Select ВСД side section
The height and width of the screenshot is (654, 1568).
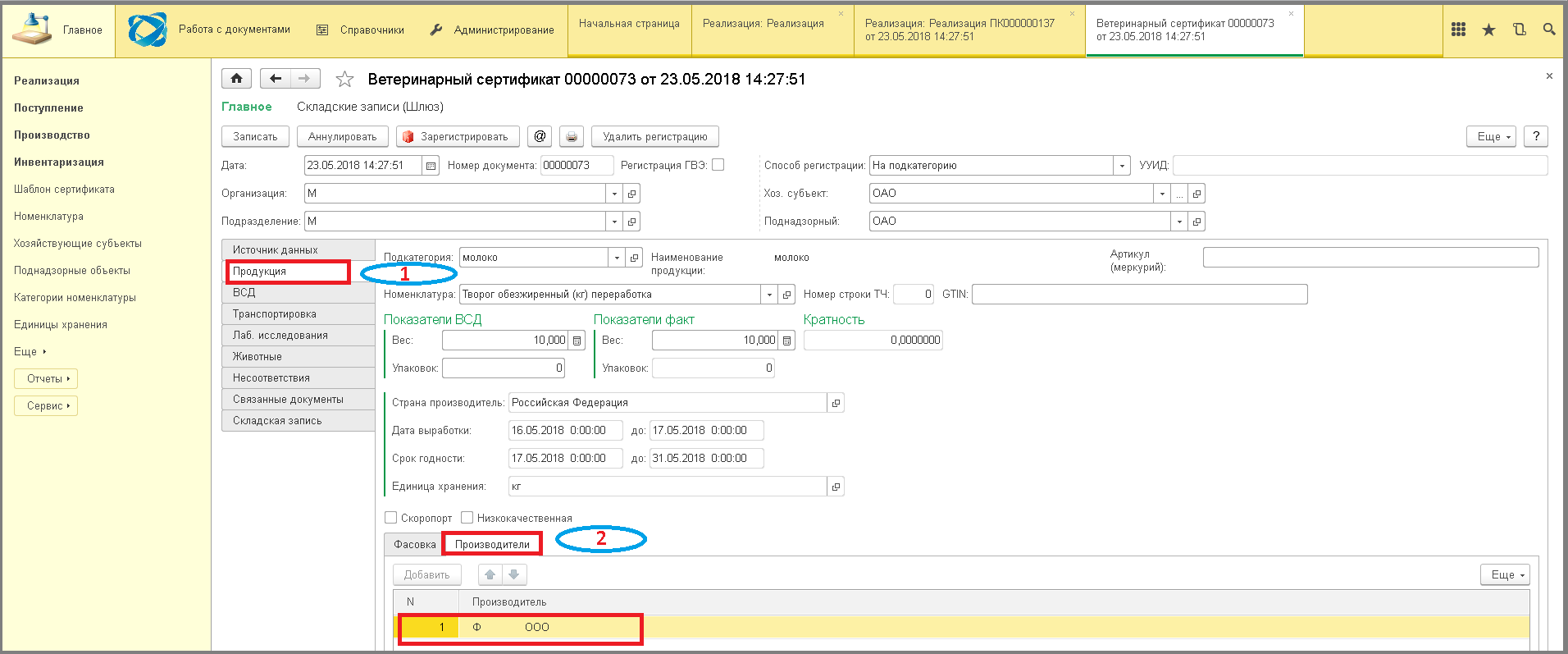pyautogui.click(x=298, y=292)
